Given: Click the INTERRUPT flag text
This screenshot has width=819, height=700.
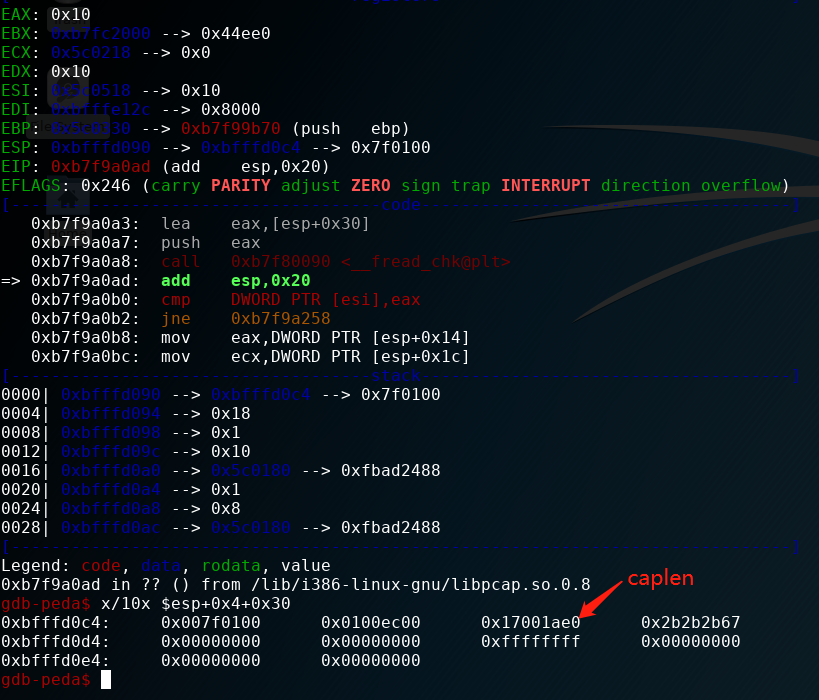Looking at the screenshot, I should [x=546, y=185].
